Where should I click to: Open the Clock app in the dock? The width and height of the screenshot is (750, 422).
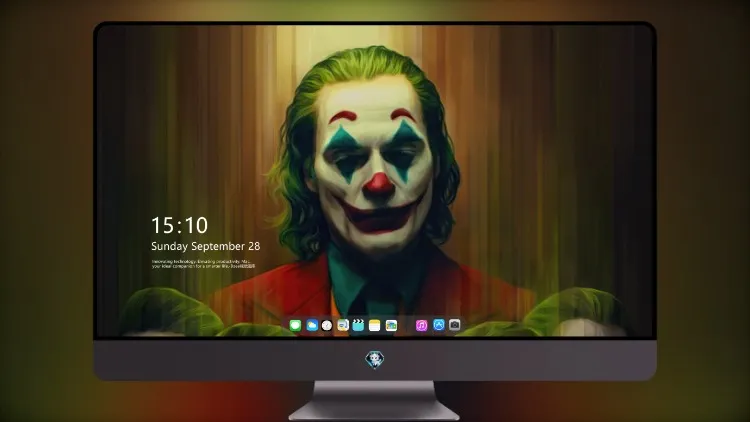[x=327, y=325]
